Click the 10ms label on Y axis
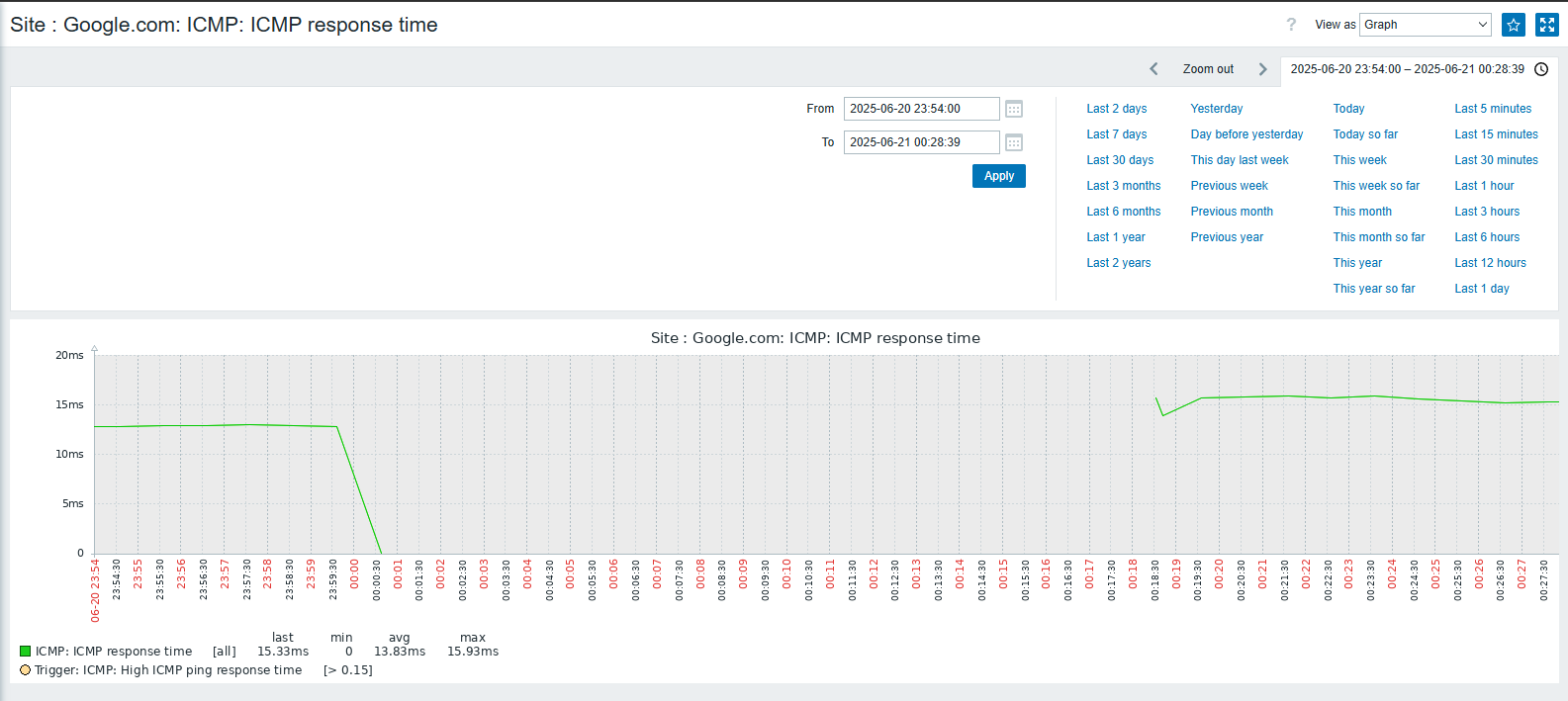This screenshot has height=701, width=1568. tap(69, 454)
